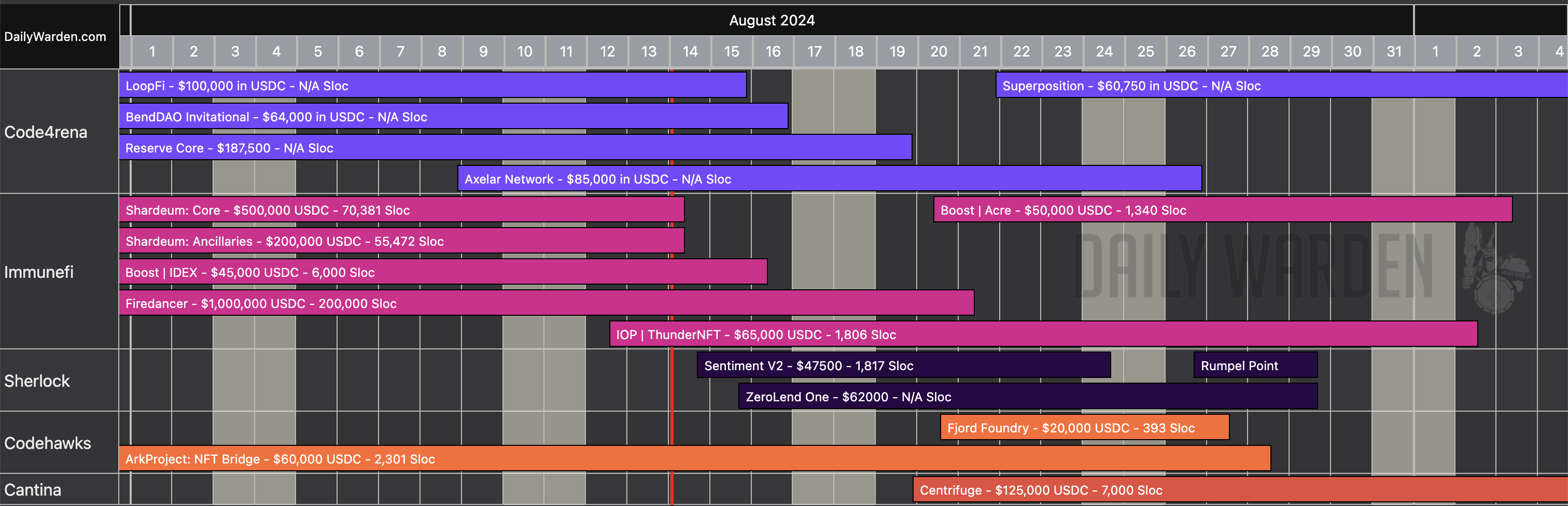Click the day 20 column header
The width and height of the screenshot is (1568, 506).
939,51
